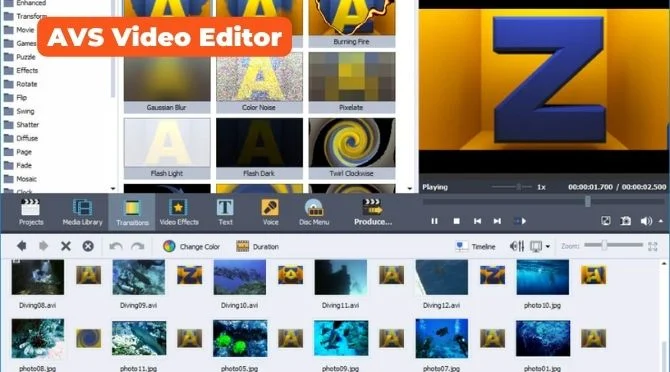Expand the volume level arrow
This screenshot has width=670, height=372.
(661, 221)
